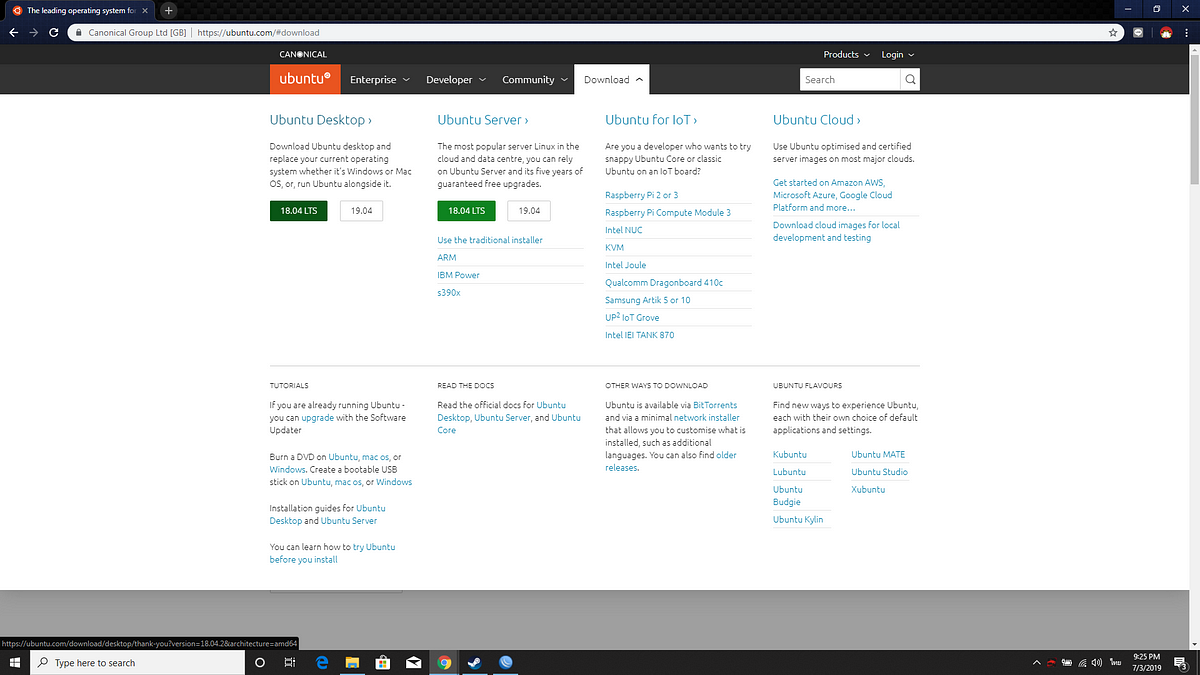Image resolution: width=1200 pixels, height=675 pixels.
Task: Open Microsoft Store from taskbar
Action: click(x=382, y=662)
